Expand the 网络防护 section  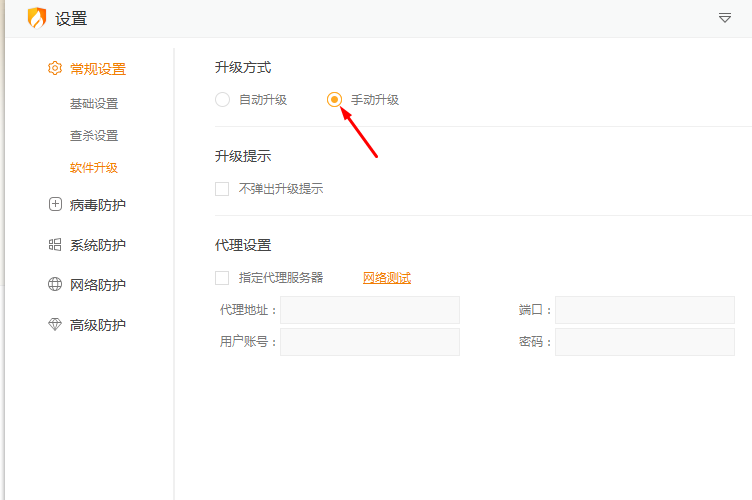tap(98, 285)
